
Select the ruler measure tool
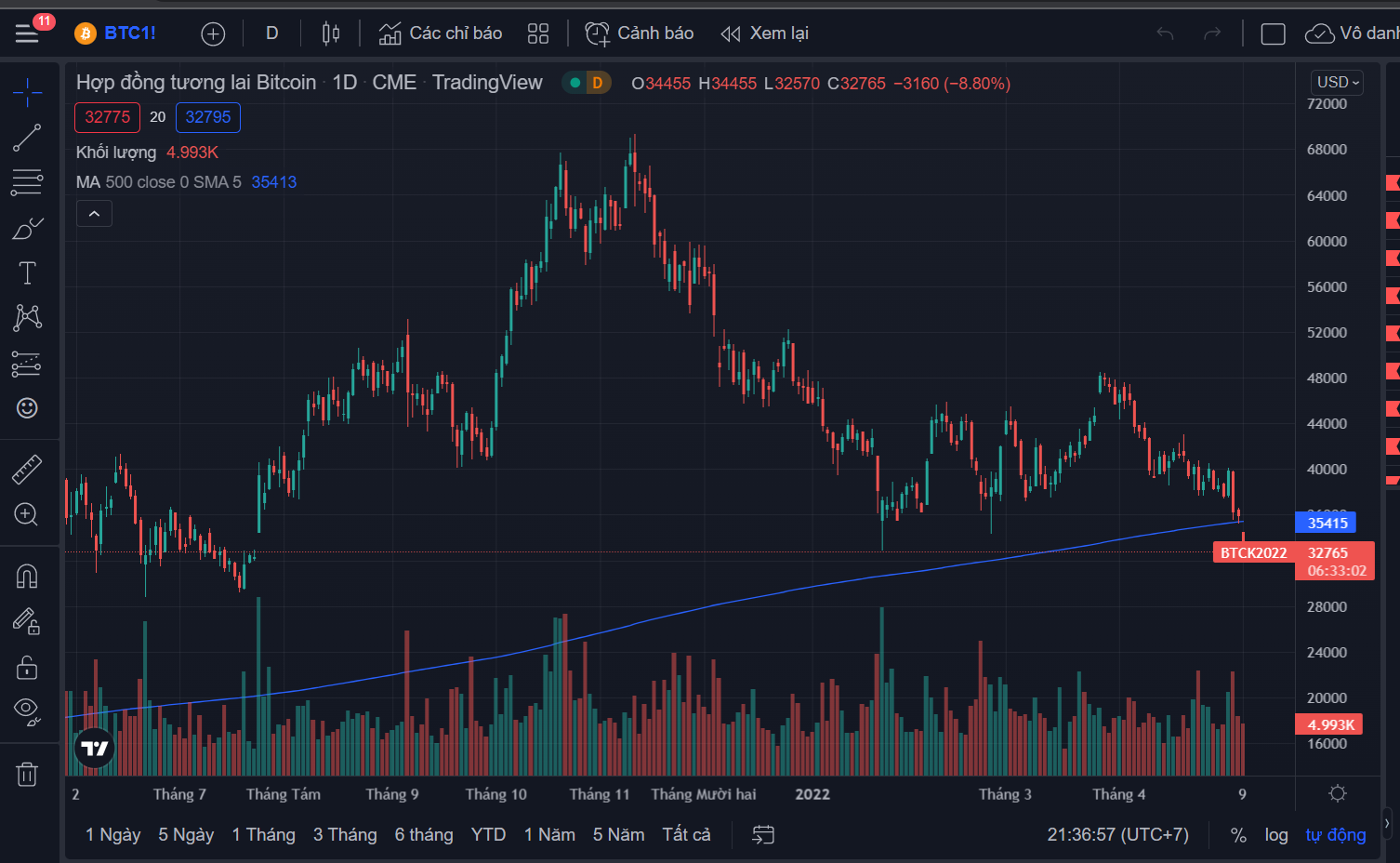[27, 470]
